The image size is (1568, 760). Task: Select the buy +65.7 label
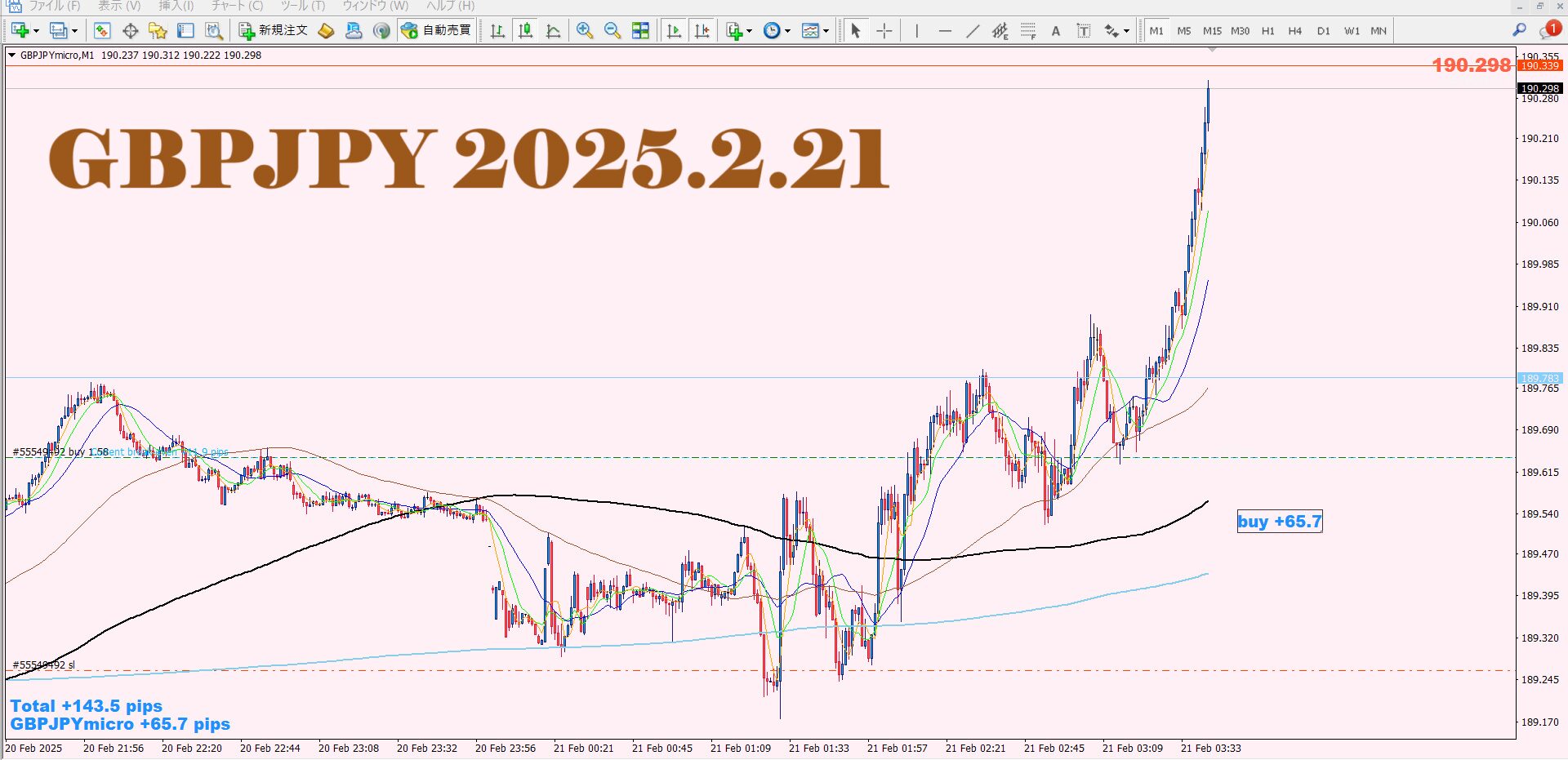click(1280, 522)
